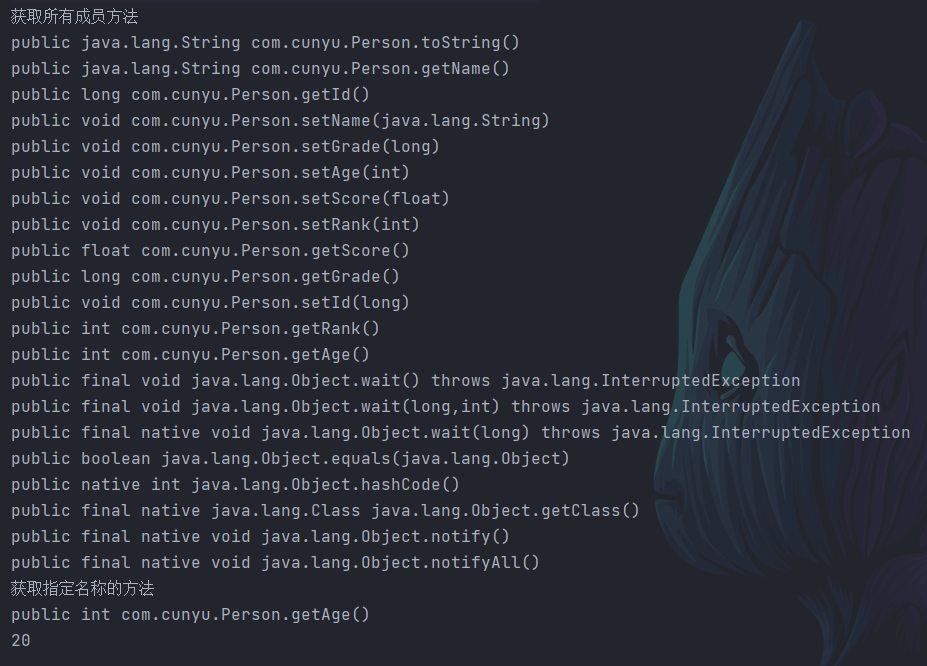This screenshot has height=666, width=927.
Task: Click the setName(java.lang.String) line
Action: (x=280, y=121)
